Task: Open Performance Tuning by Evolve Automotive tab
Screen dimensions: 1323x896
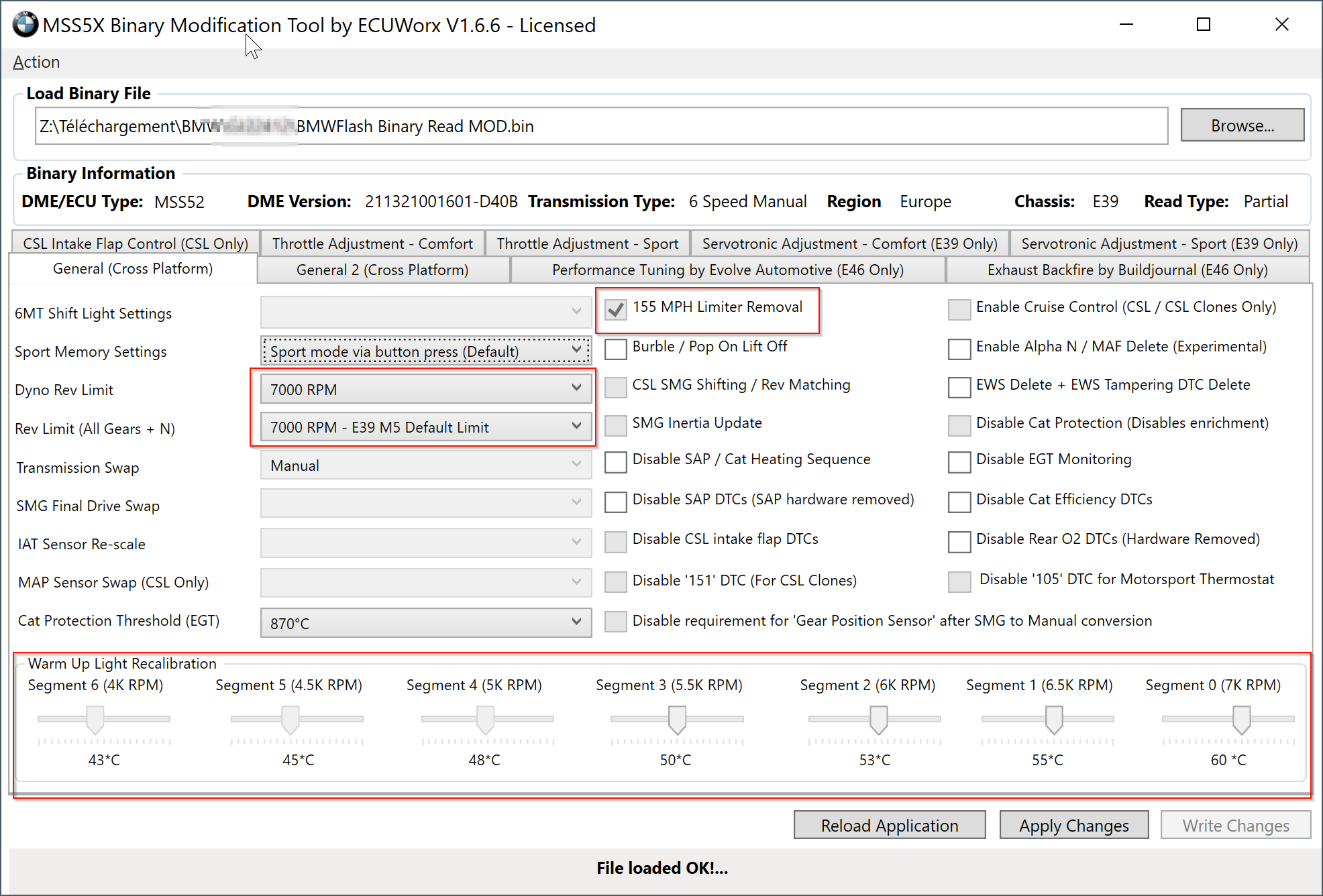Action: pyautogui.click(x=728, y=270)
